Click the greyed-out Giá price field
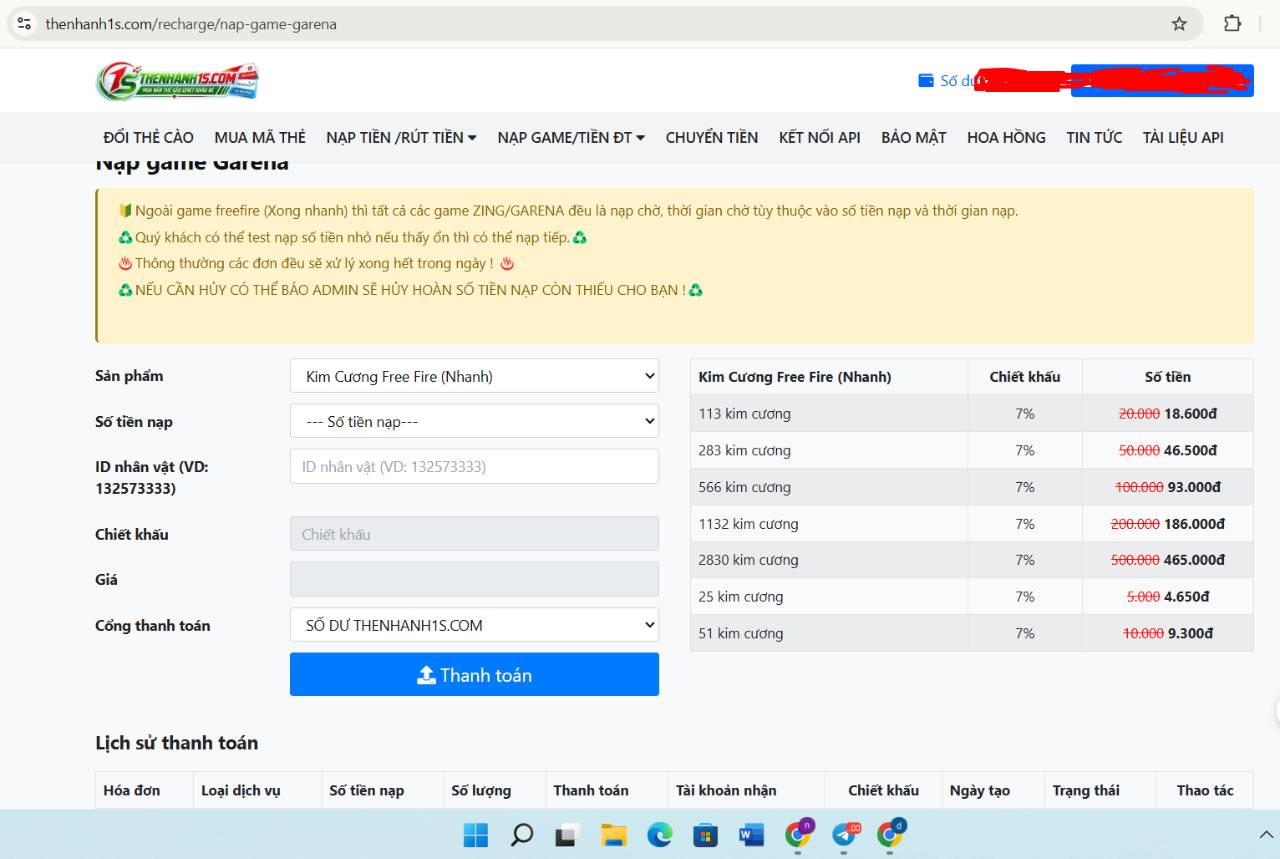The height and width of the screenshot is (859, 1280). pos(474,579)
